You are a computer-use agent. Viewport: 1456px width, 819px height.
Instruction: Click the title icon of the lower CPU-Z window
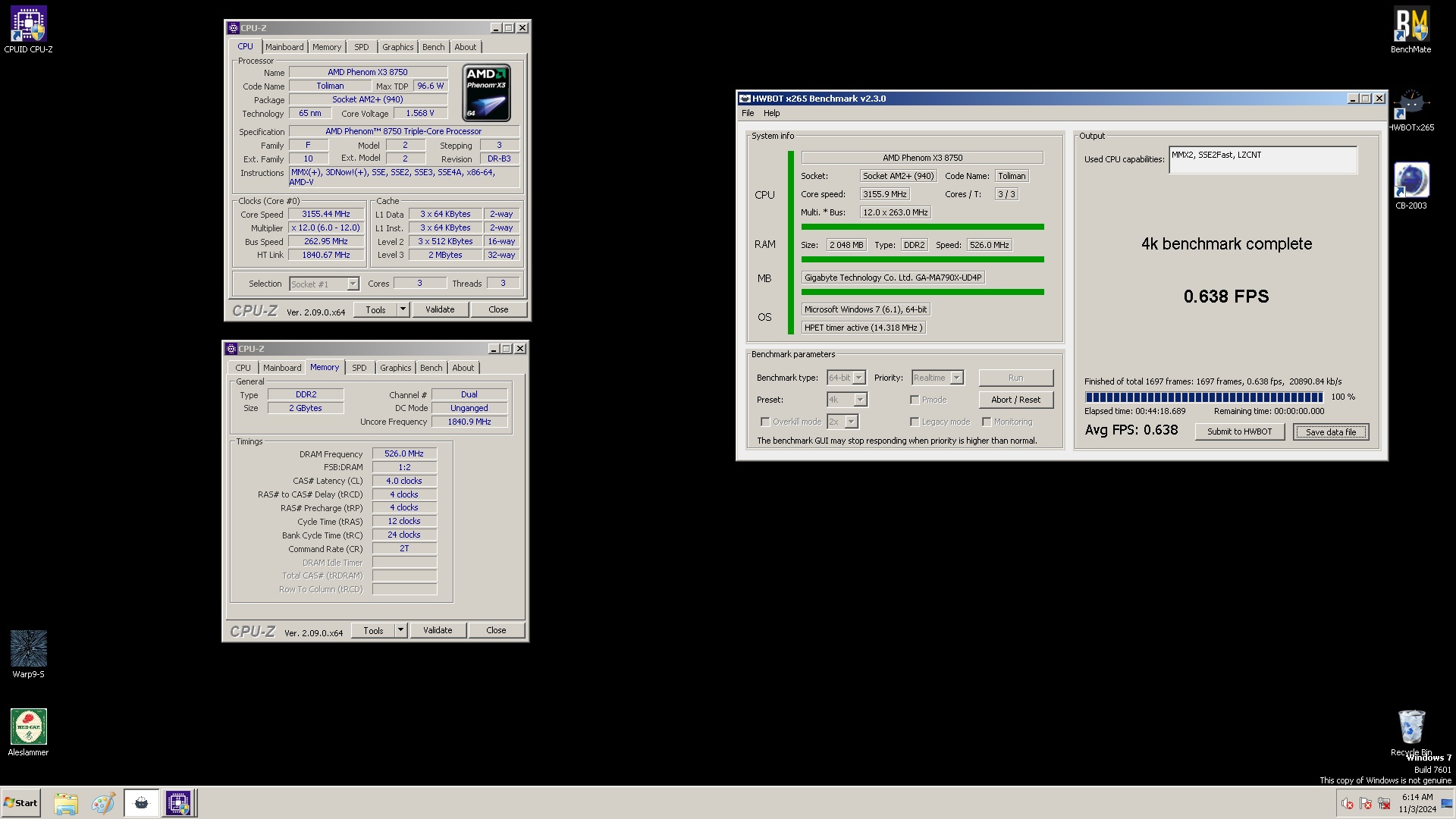[x=231, y=349]
